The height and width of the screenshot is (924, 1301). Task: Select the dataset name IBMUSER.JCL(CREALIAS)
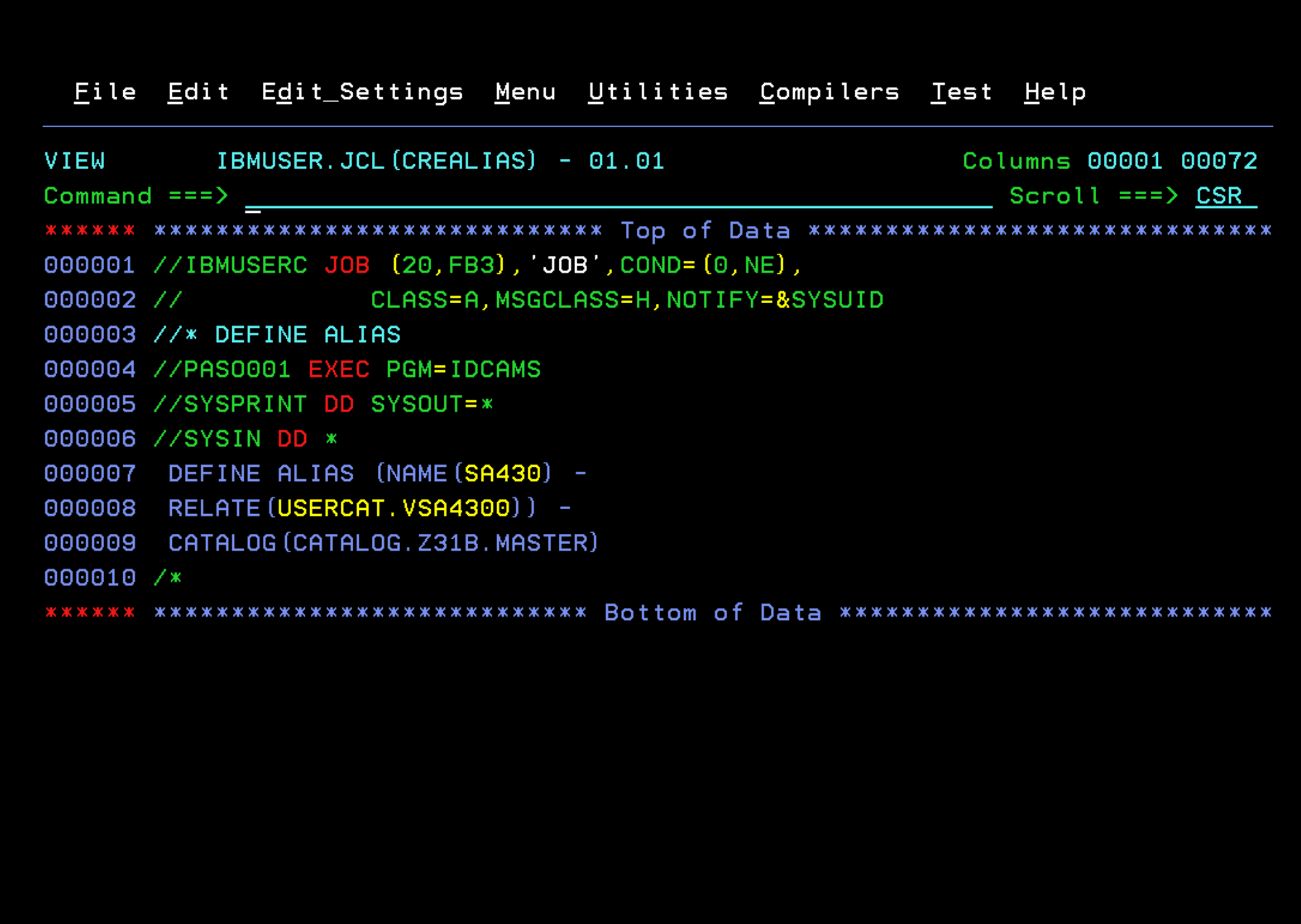(377, 161)
